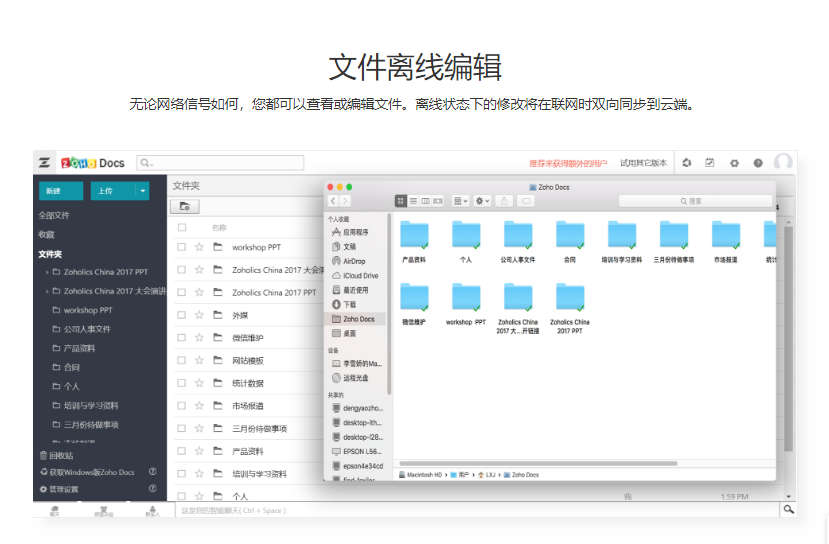This screenshot has height=544, width=829.
Task: Open the 上传 dropdown arrow
Action: click(x=143, y=191)
